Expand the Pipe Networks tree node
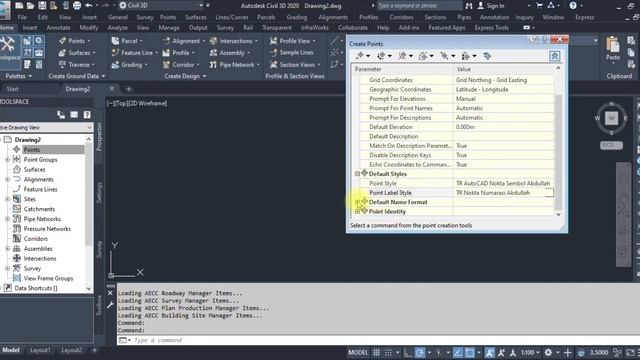 pyautogui.click(x=7, y=219)
